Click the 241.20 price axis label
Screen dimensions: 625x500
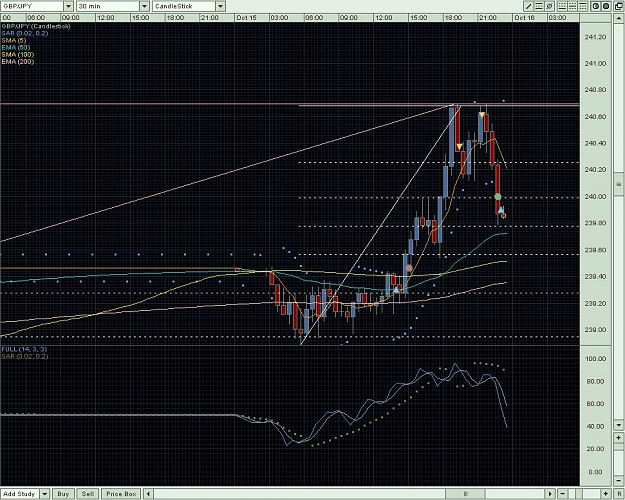[x=595, y=37]
